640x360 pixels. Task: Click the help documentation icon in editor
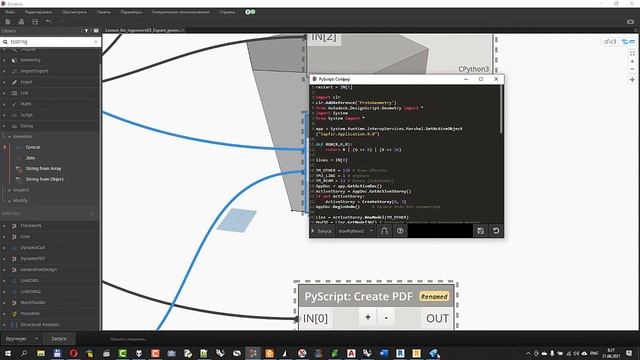[400, 231]
